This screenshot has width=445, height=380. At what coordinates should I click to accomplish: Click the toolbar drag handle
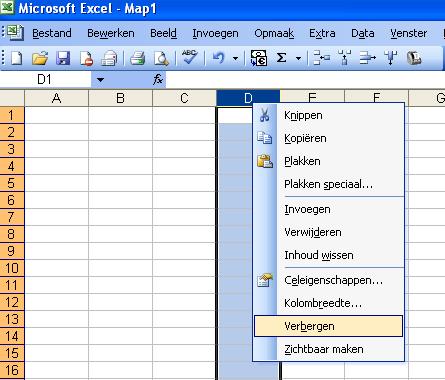3,58
